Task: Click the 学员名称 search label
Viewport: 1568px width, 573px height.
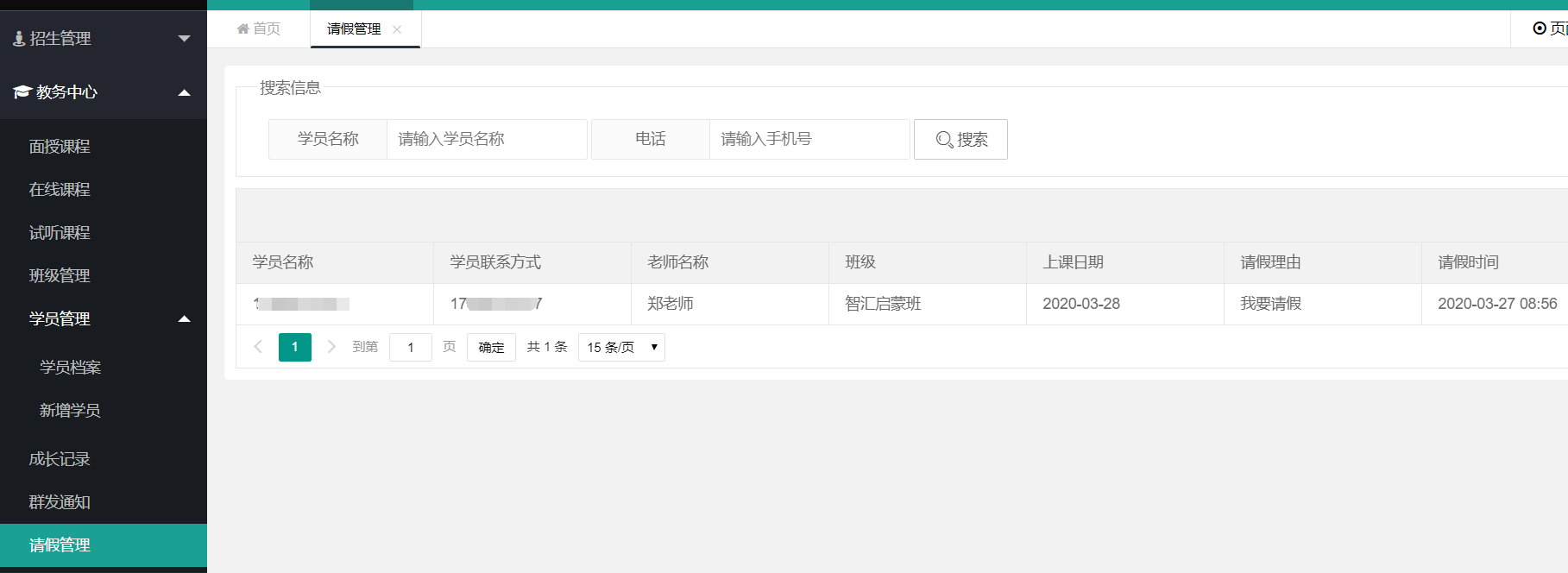Action: [328, 139]
